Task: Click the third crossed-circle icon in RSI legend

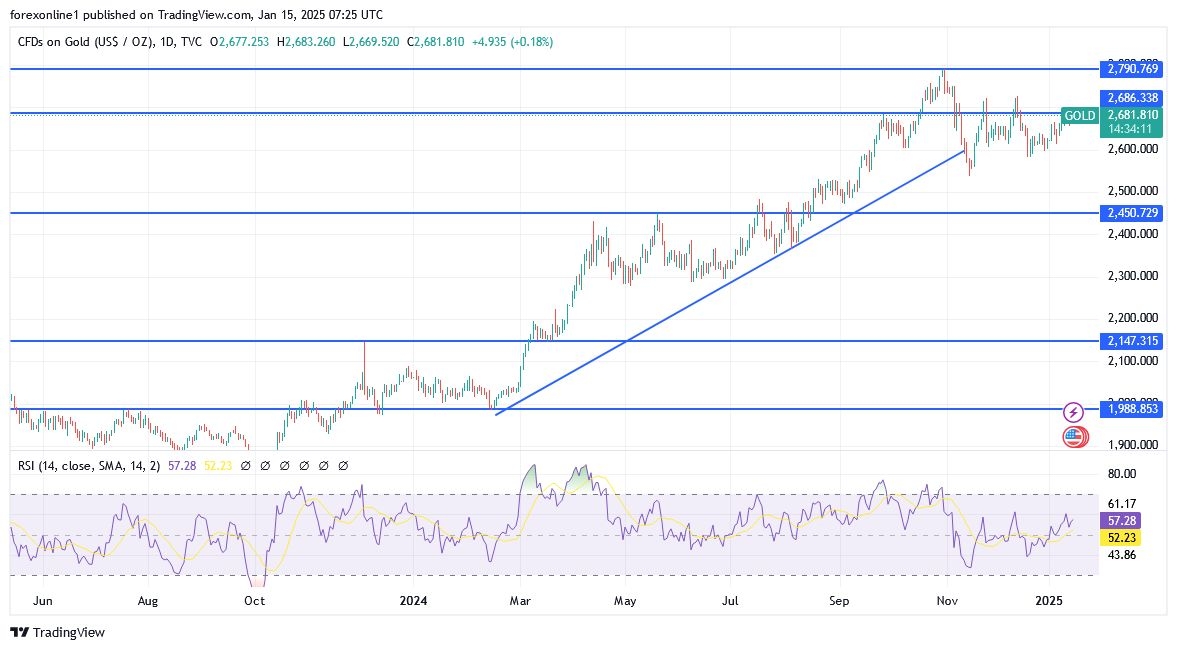Action: click(x=285, y=465)
